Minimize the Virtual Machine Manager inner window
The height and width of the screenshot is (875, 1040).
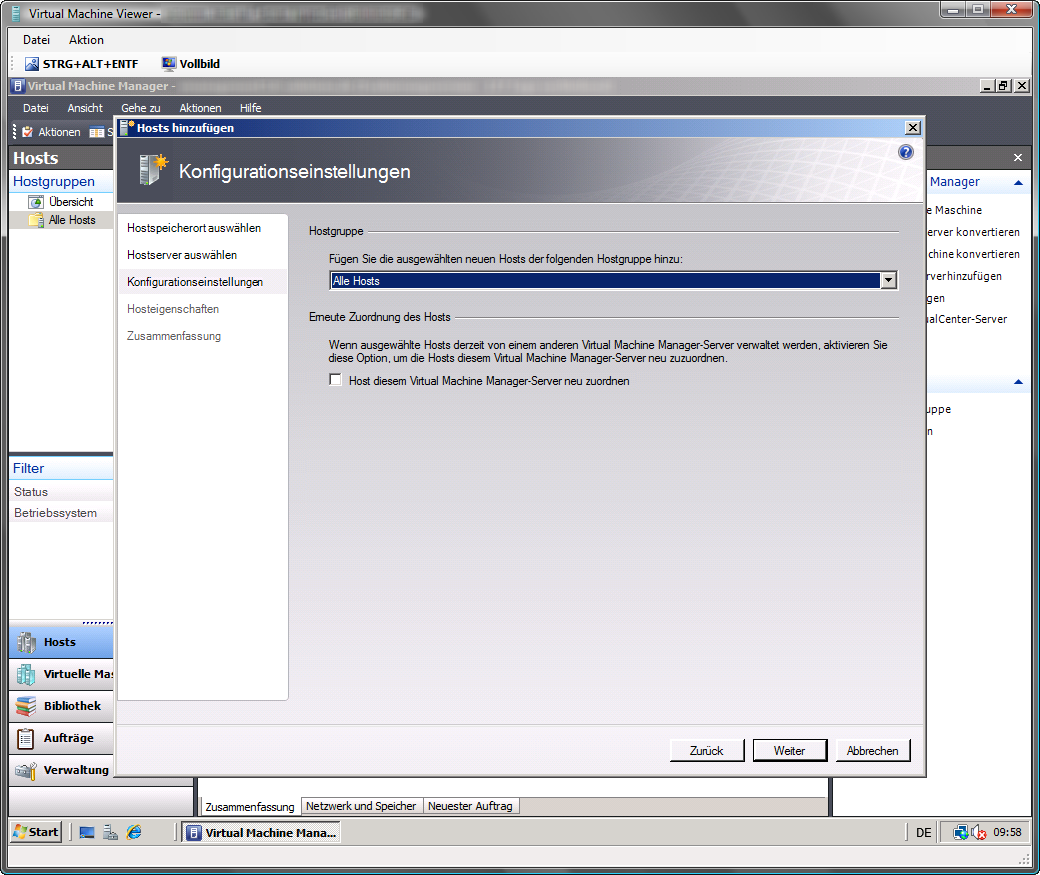pos(988,86)
